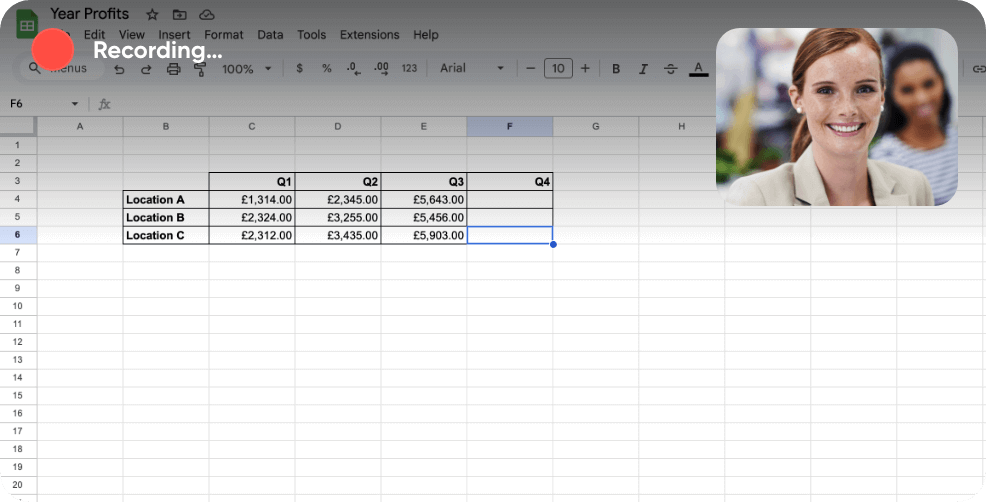This screenshot has width=986, height=502.
Task: Open the Arial font dropdown
Action: click(472, 69)
